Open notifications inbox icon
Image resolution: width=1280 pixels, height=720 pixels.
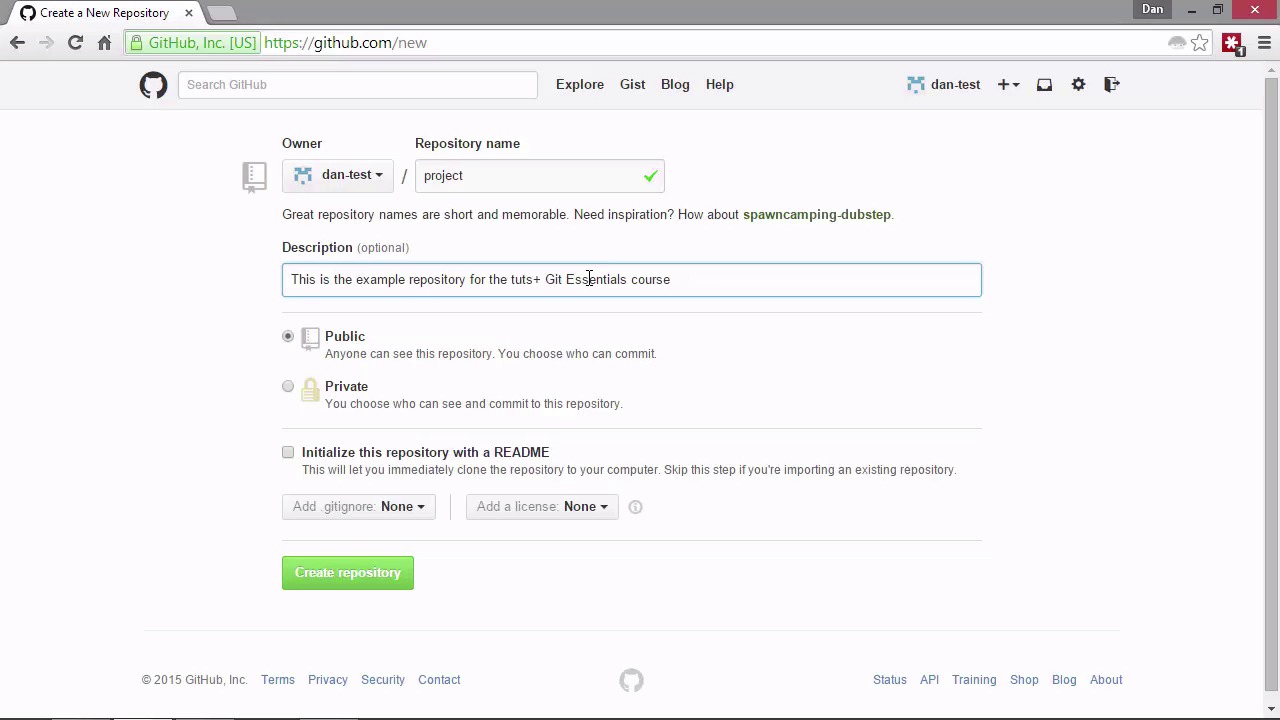tap(1044, 85)
